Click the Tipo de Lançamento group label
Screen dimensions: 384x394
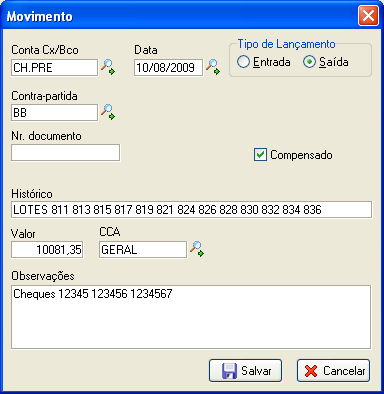pyautogui.click(x=286, y=44)
